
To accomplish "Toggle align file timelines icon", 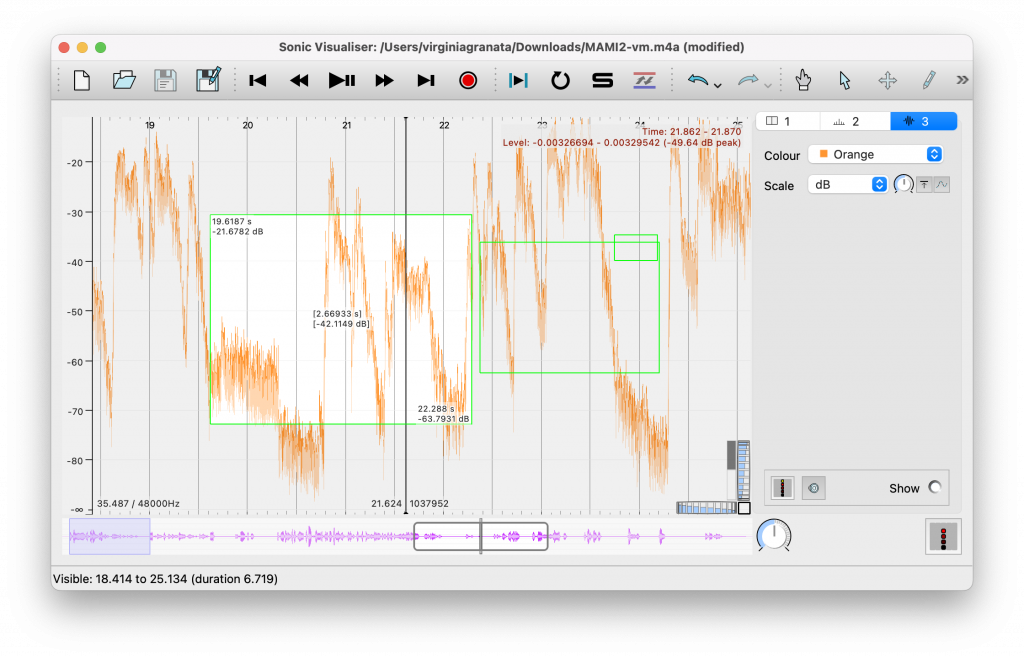I will (x=644, y=80).
